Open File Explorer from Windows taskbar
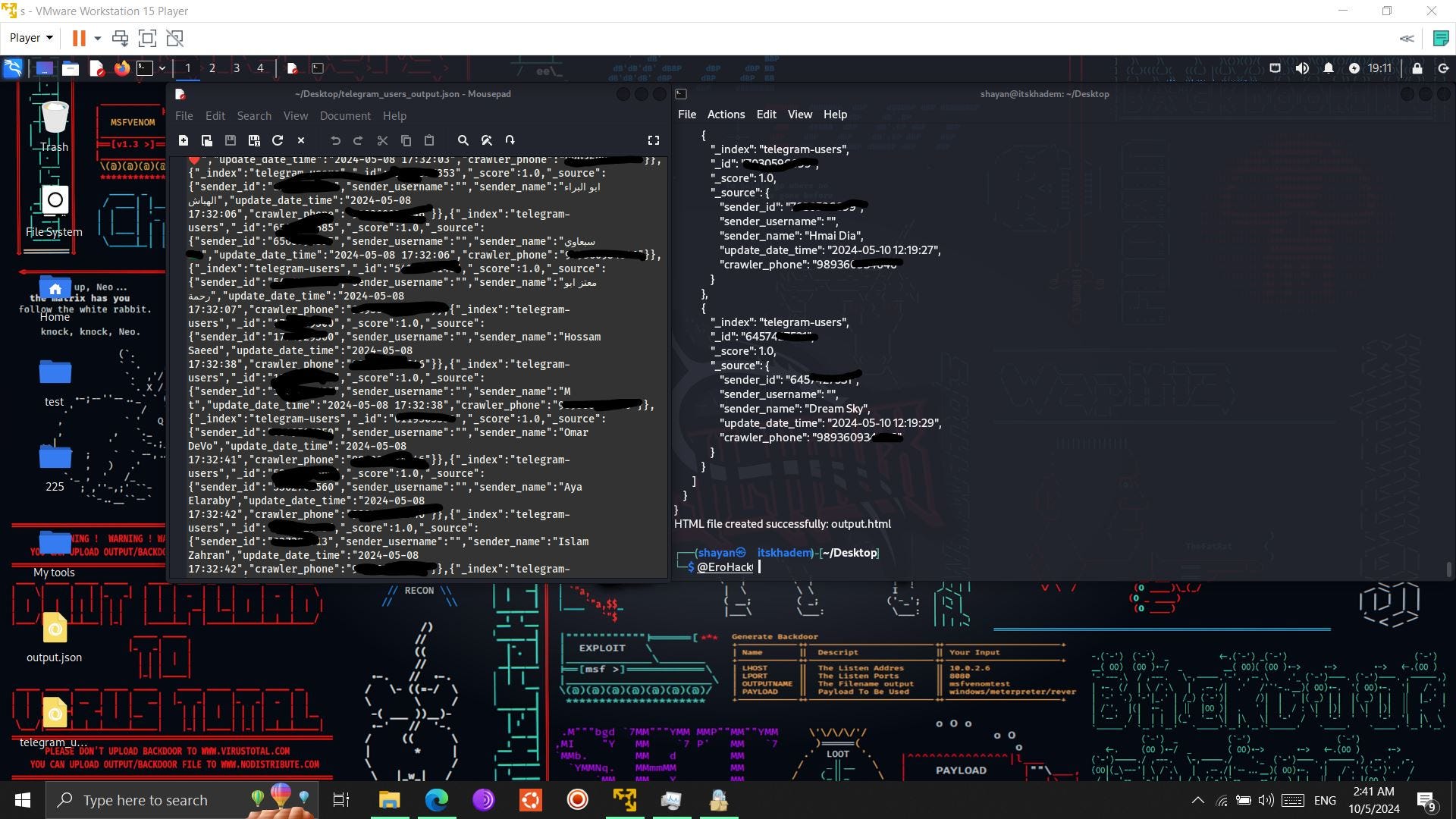 (x=390, y=800)
